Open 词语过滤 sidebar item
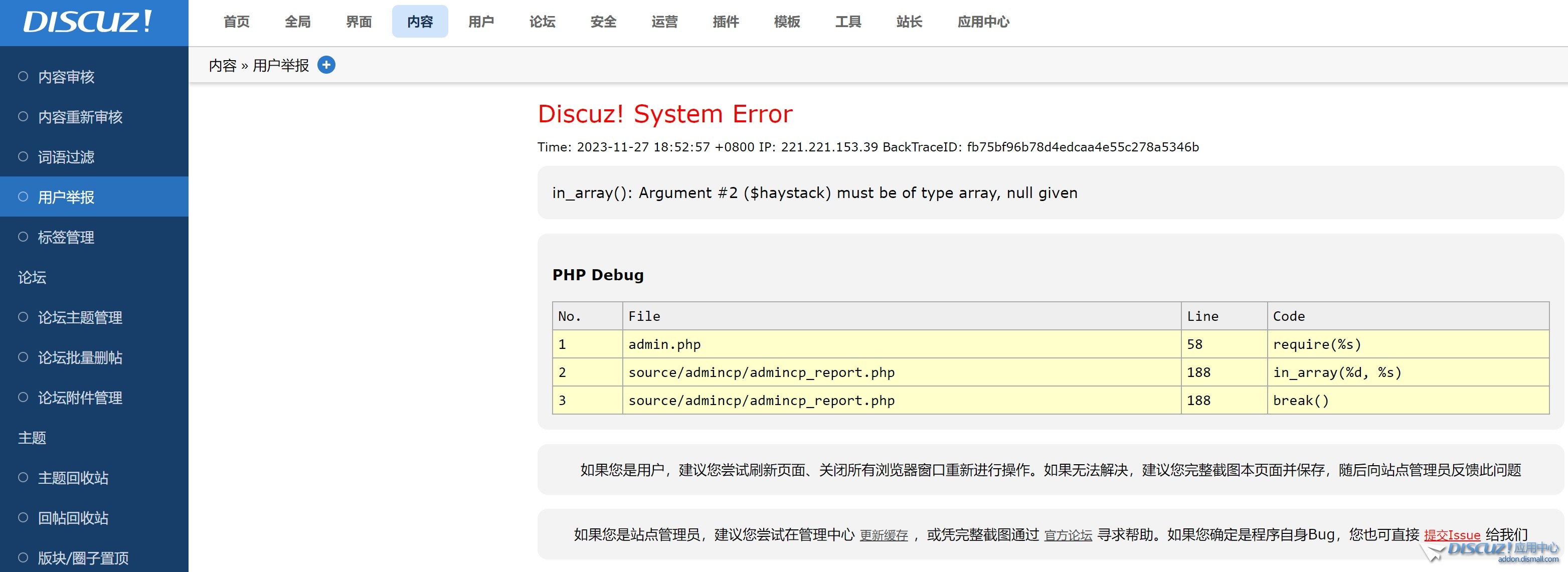Screen dimensions: 1568x572 (66, 157)
